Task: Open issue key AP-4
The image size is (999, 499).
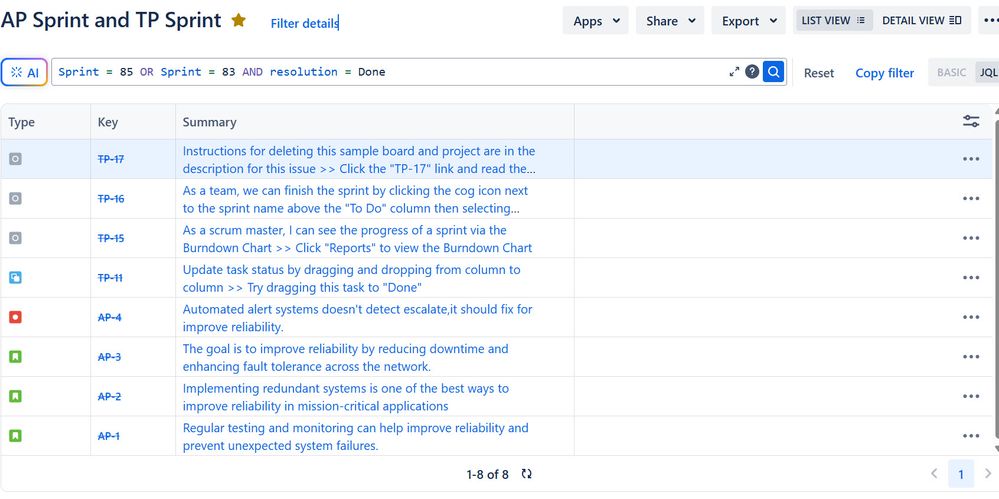Action: click(x=109, y=317)
